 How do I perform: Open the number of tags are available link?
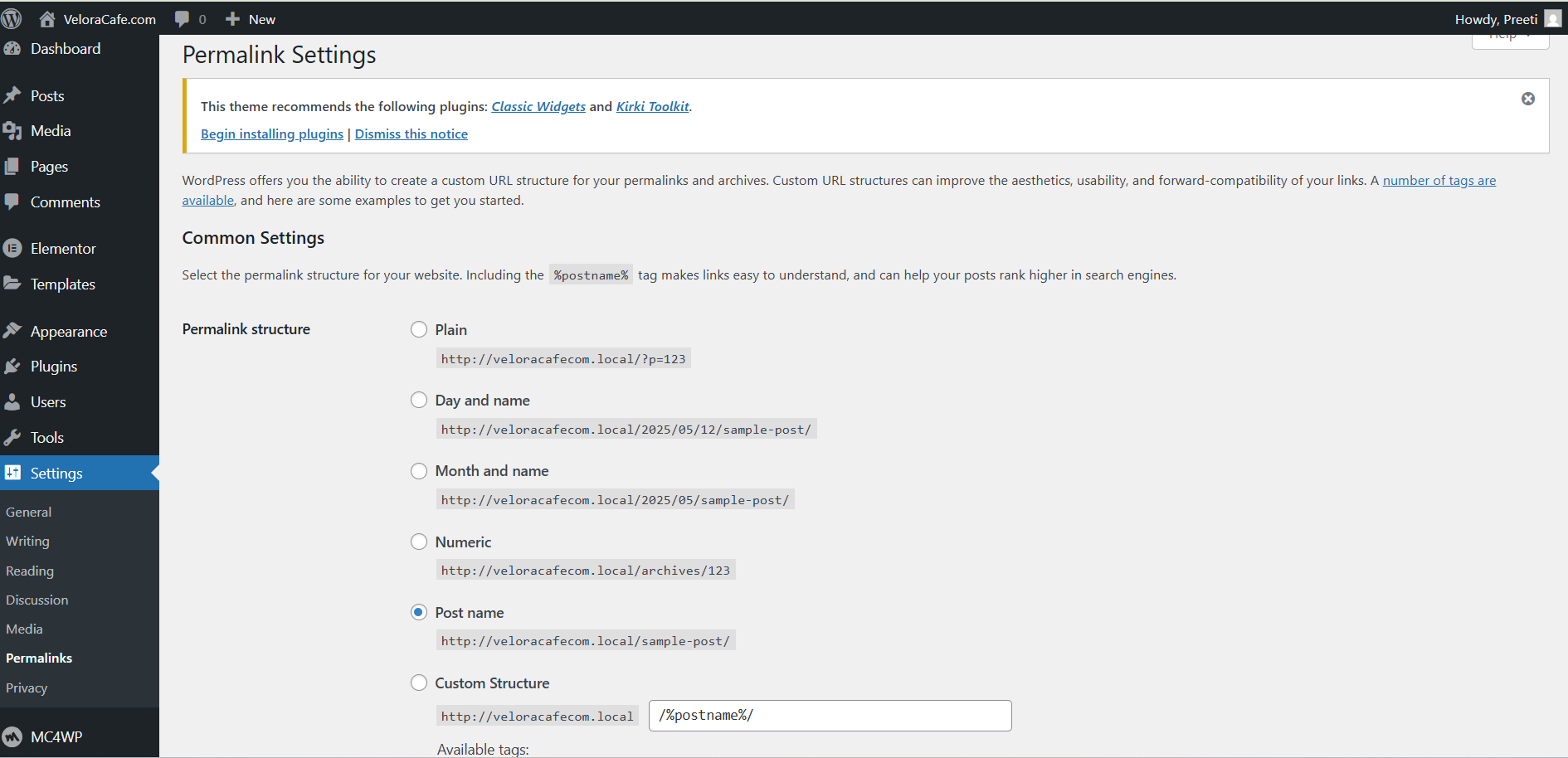pos(1439,180)
